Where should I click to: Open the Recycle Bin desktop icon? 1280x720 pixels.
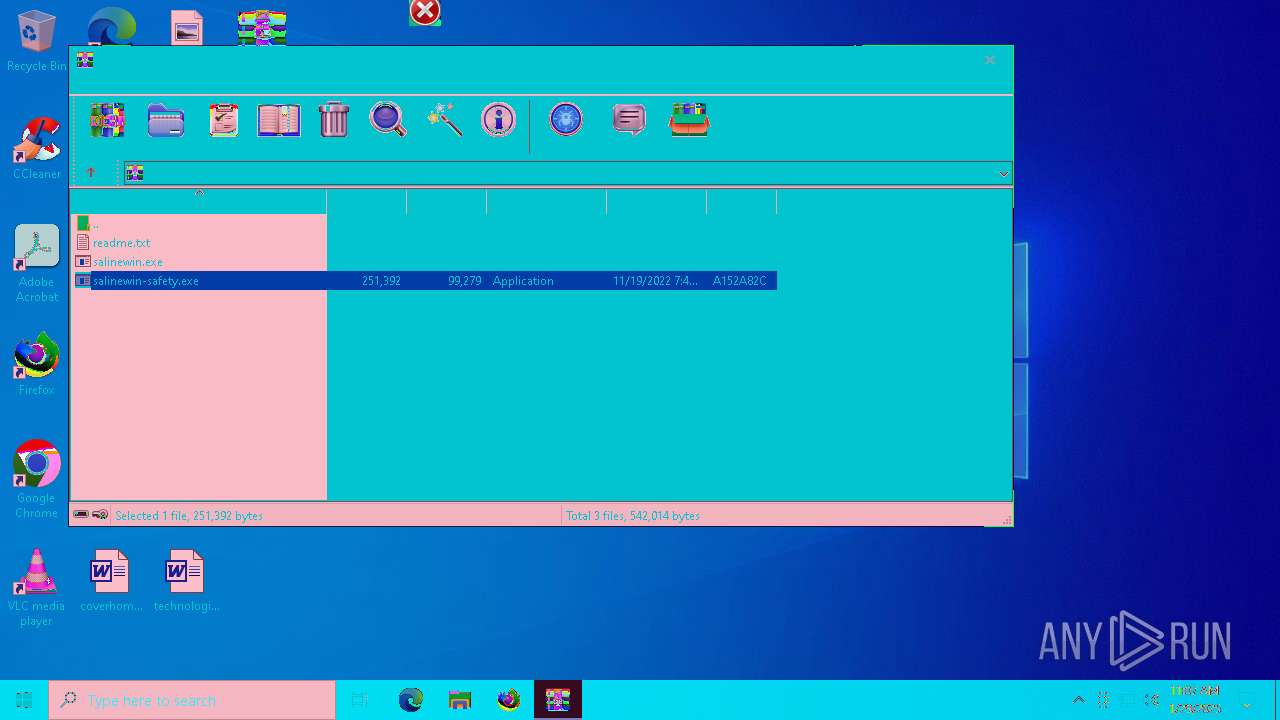[x=36, y=41]
